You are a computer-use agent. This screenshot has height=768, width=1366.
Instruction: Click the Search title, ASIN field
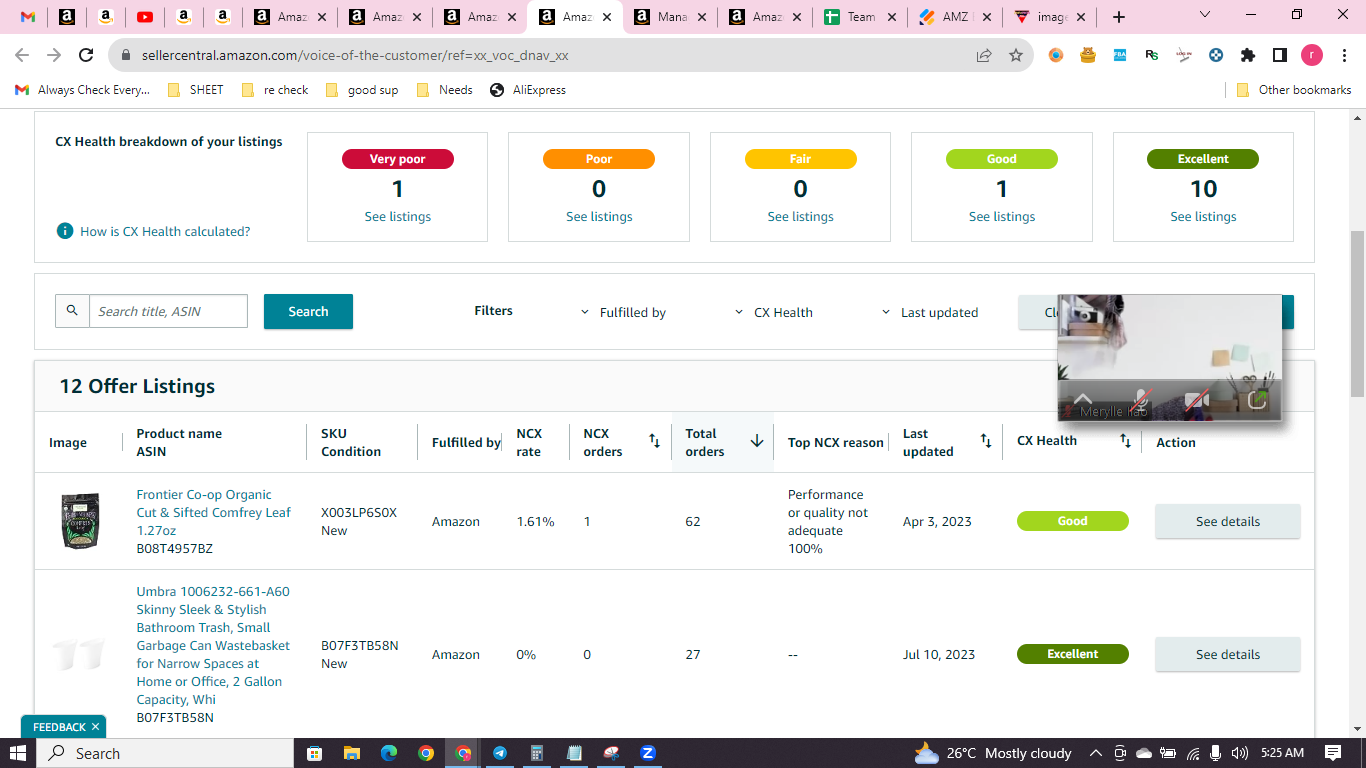click(168, 311)
